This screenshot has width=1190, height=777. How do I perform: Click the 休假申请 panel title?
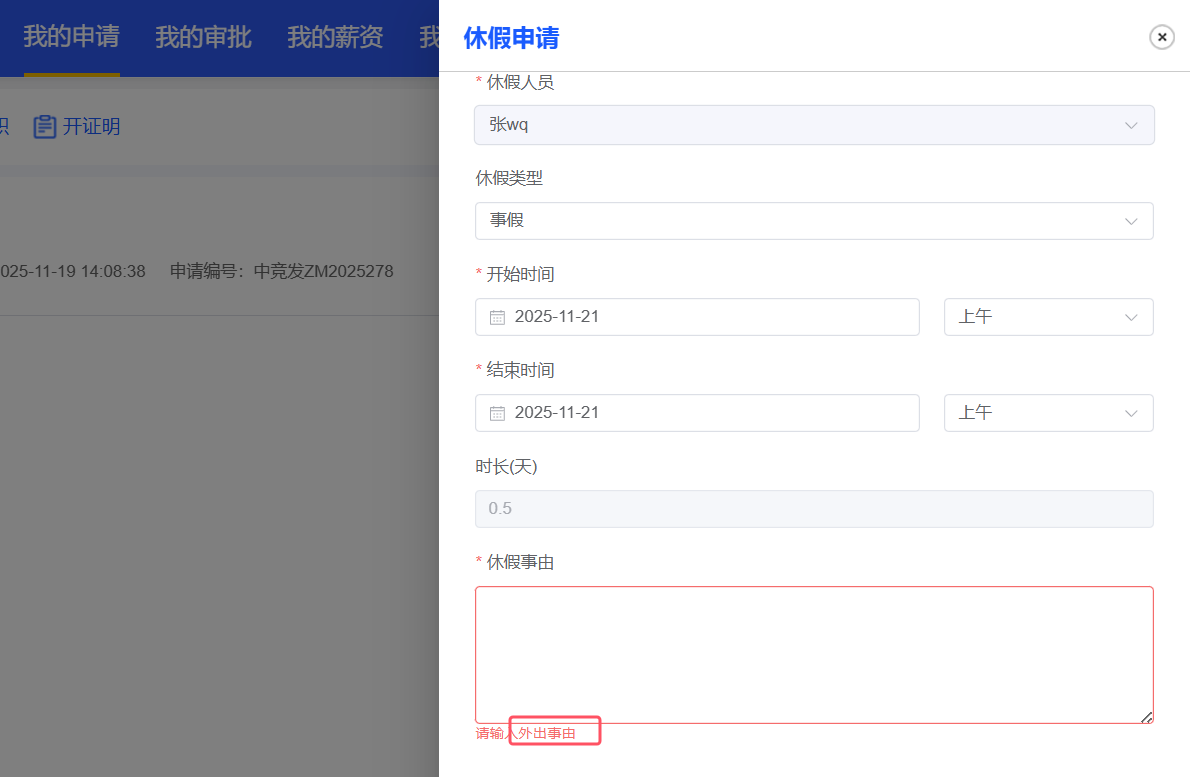[x=511, y=38]
